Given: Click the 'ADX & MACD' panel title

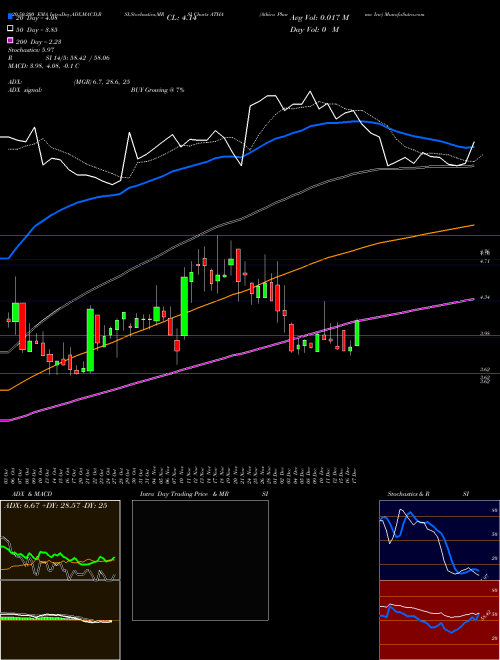Looking at the screenshot, I should click(x=32, y=494).
